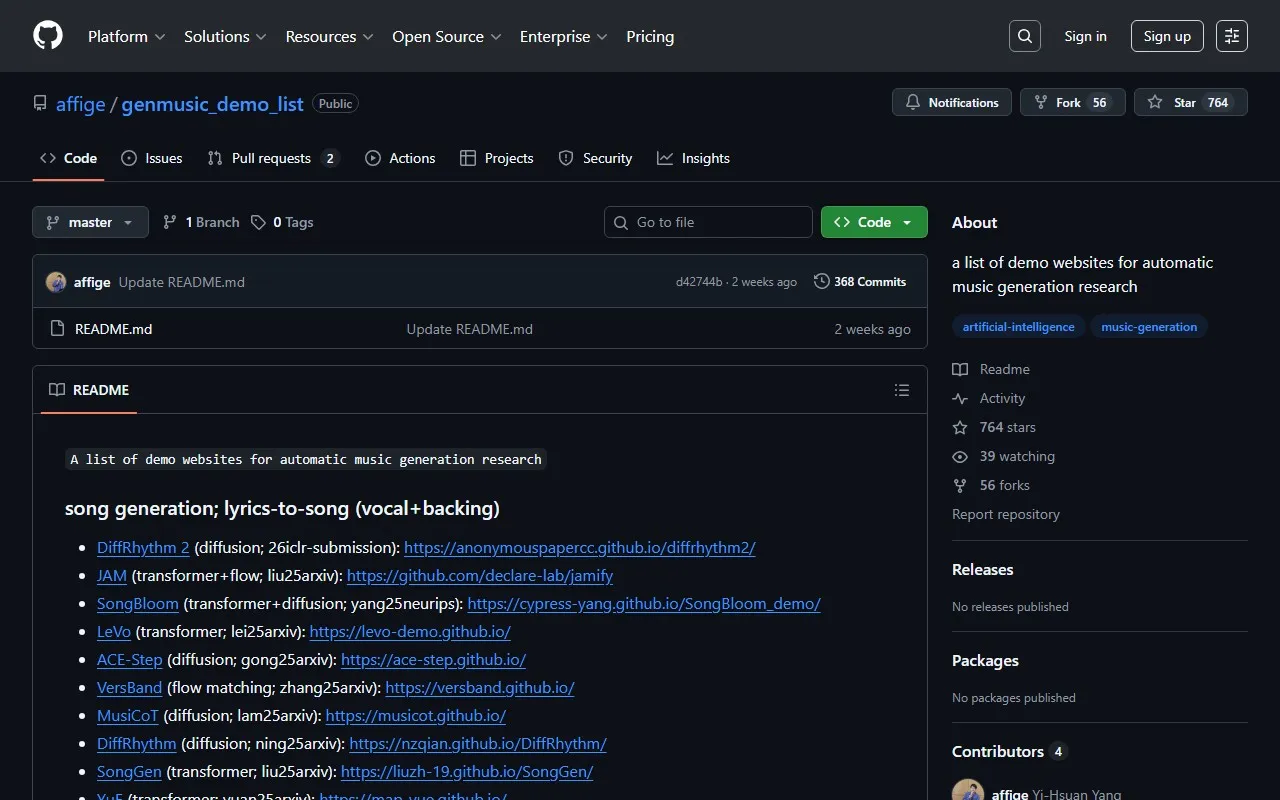The width and height of the screenshot is (1280, 800).
Task: Open the README.md file icon
Action: 57,329
